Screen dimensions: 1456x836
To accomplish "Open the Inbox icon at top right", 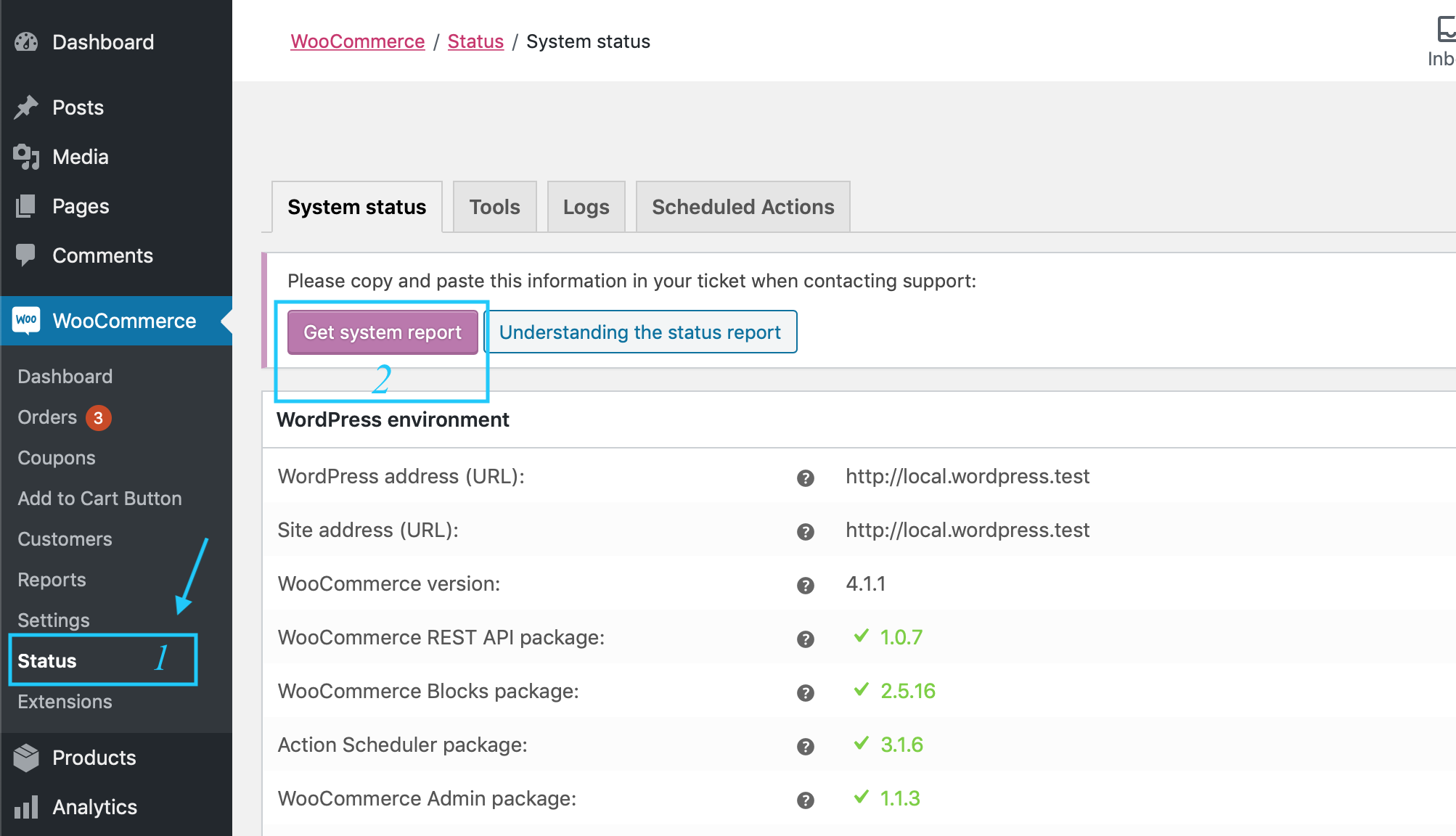I will point(1446,30).
